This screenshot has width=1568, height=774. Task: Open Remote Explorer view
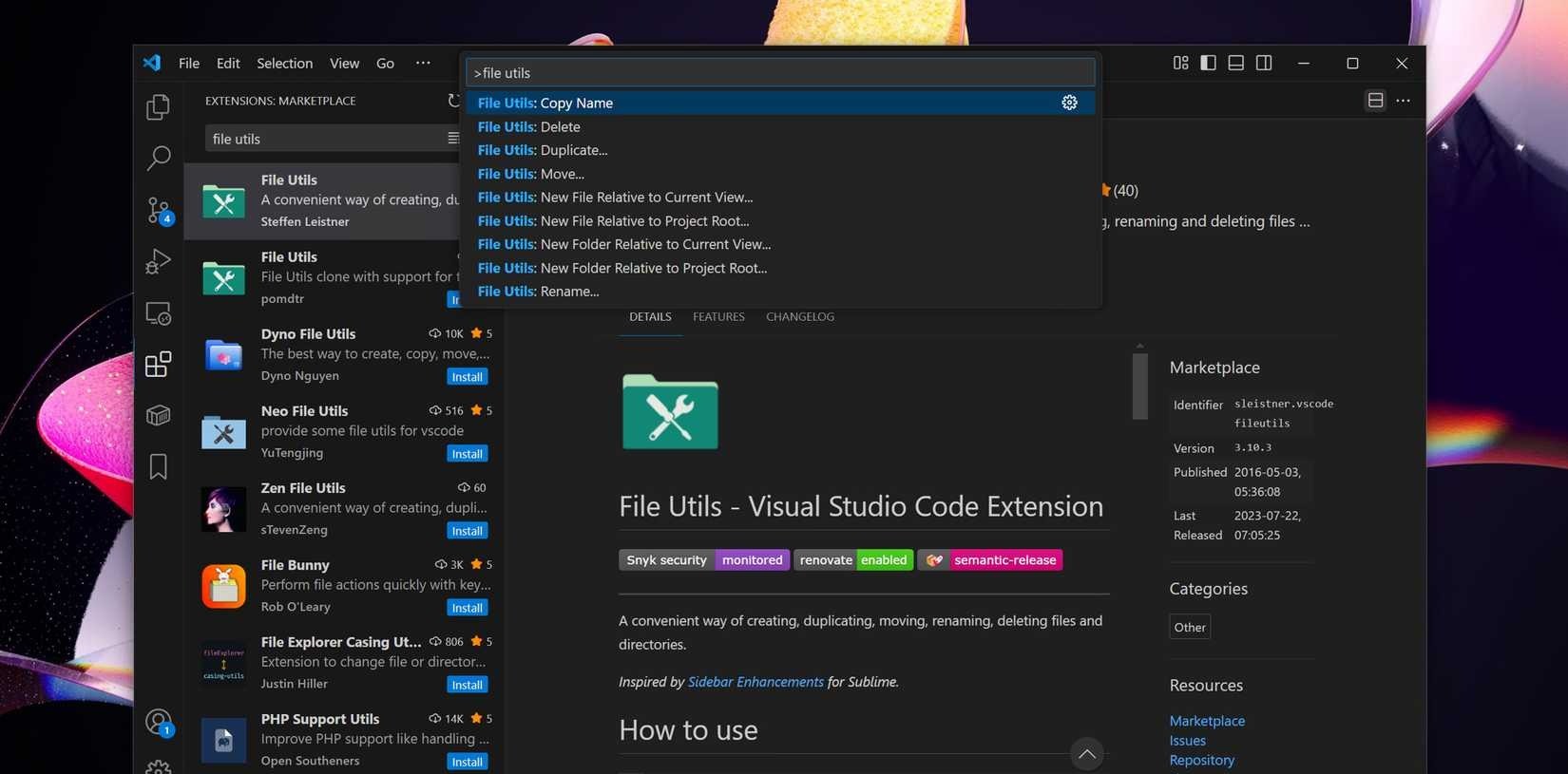[x=158, y=313]
